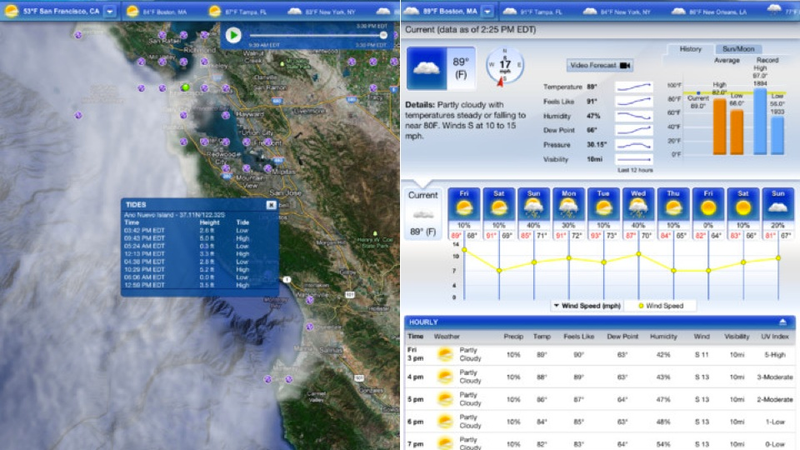The height and width of the screenshot is (450, 800).
Task: Click the average High orange bar
Action: (x=719, y=127)
